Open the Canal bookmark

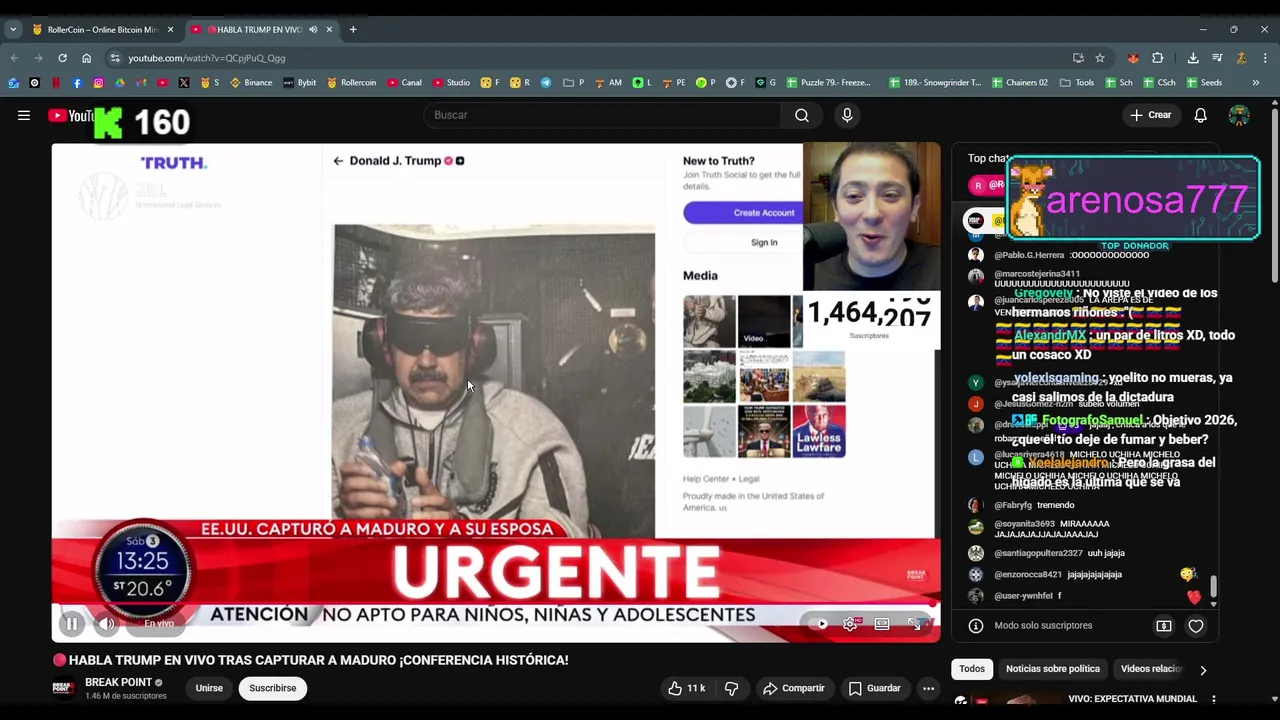(405, 83)
